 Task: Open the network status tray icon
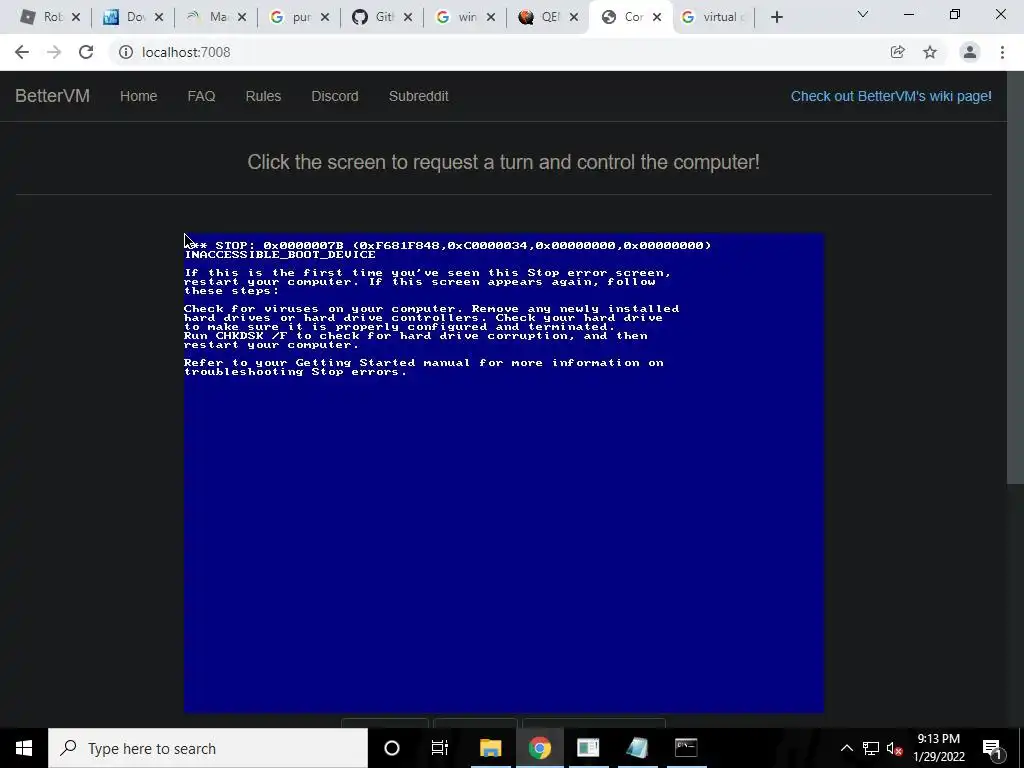[871, 748]
